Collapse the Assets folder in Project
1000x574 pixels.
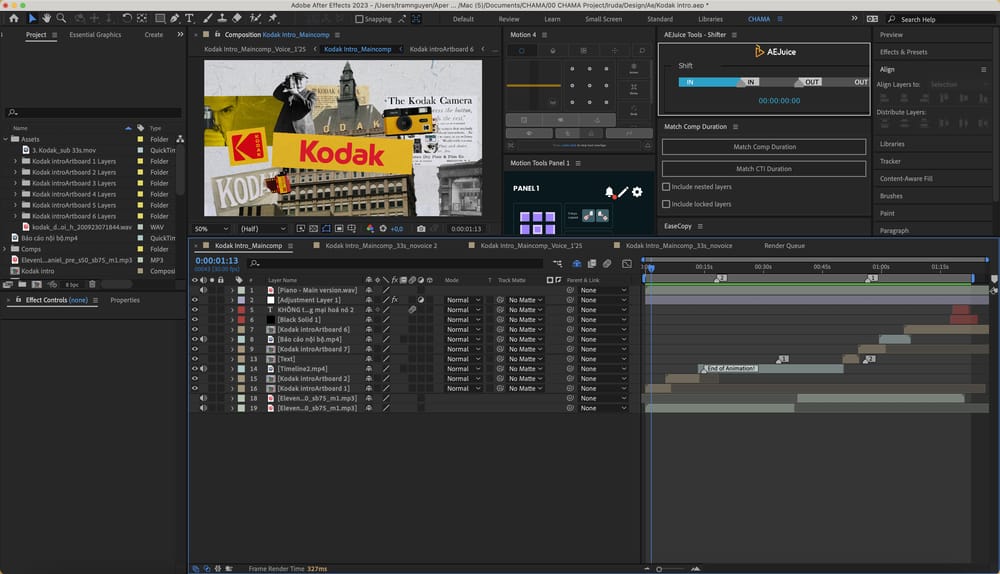pyautogui.click(x=6, y=139)
